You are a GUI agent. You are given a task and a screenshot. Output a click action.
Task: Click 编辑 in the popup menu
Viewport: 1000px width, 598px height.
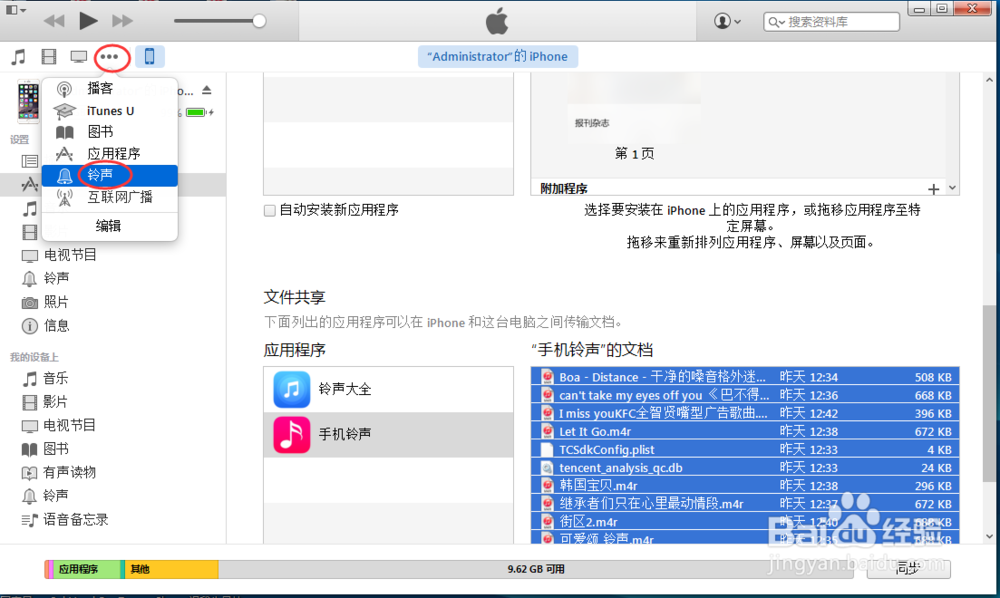[108, 226]
